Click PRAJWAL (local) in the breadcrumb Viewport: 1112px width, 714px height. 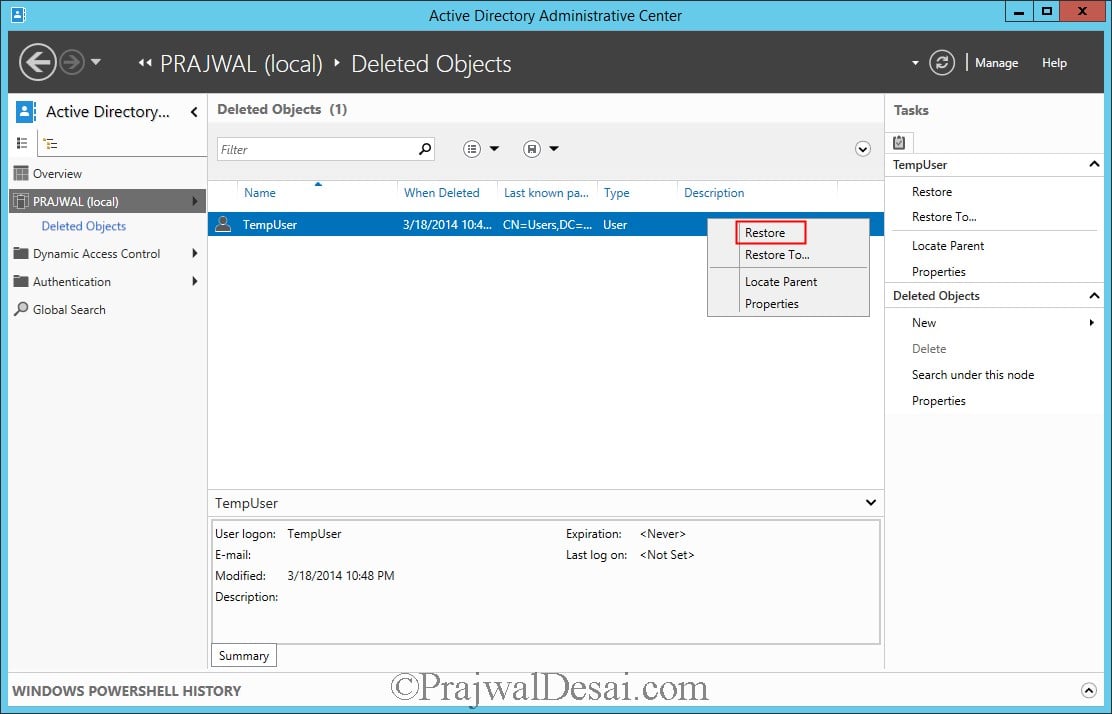pos(241,64)
